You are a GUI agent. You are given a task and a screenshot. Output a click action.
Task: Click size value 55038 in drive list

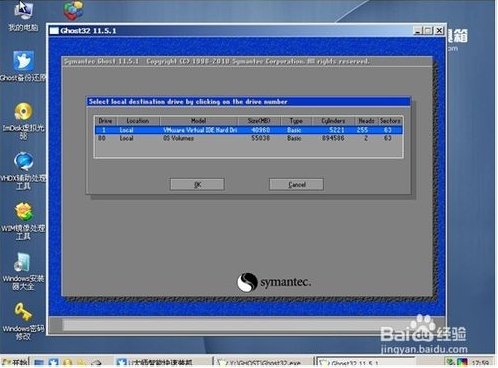pos(260,138)
